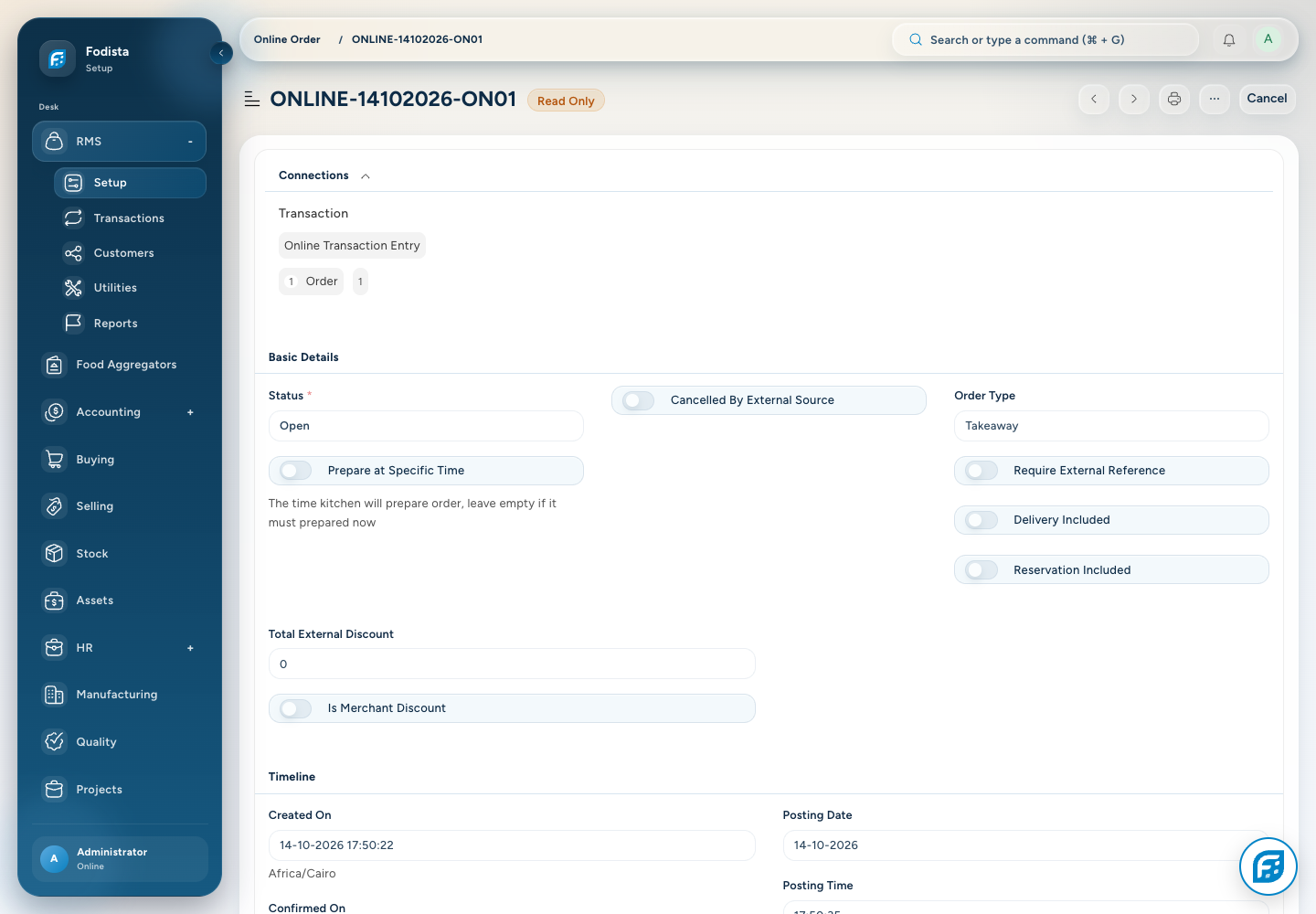Focus the search or command bar
This screenshot has height=914, width=1316.
1045,39
